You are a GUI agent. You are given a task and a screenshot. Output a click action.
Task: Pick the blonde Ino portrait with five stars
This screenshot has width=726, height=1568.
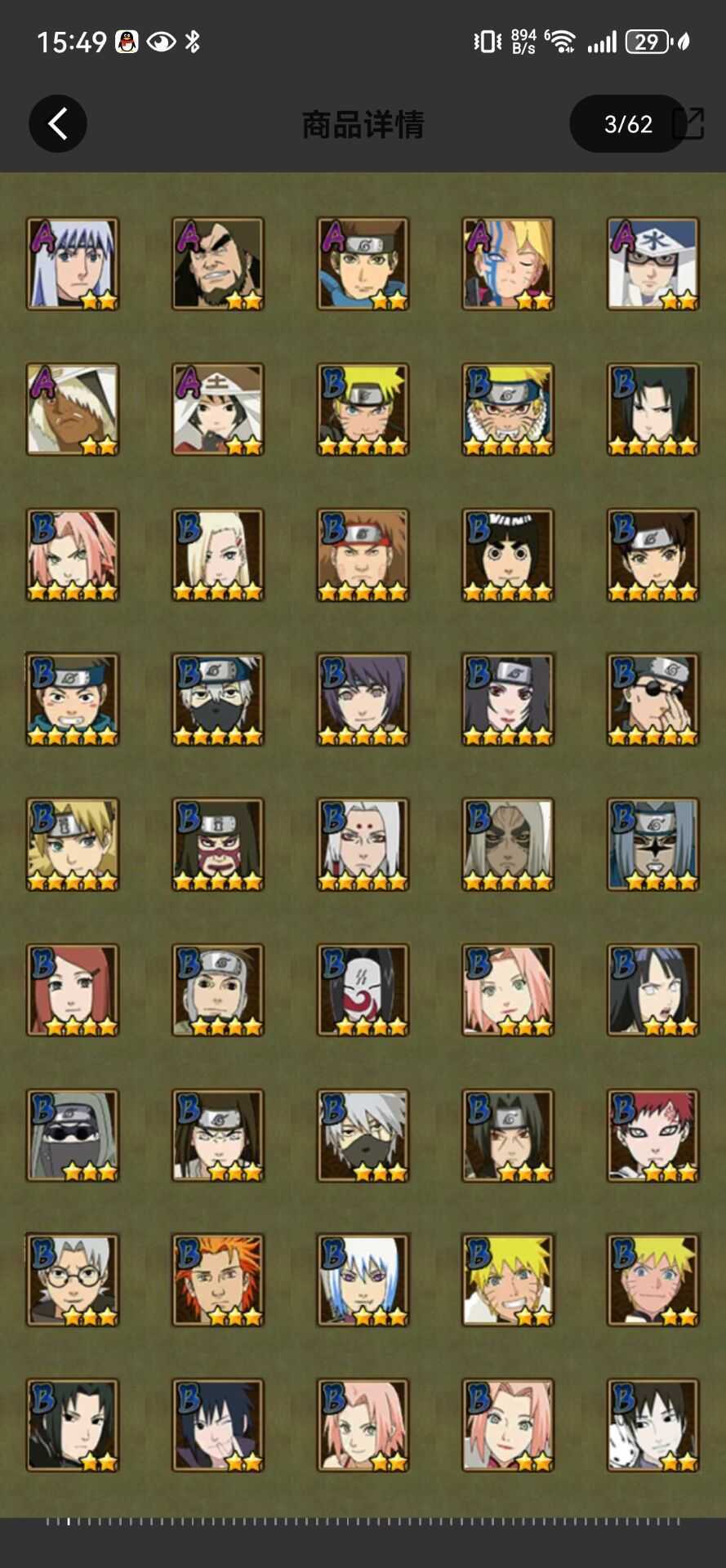218,555
